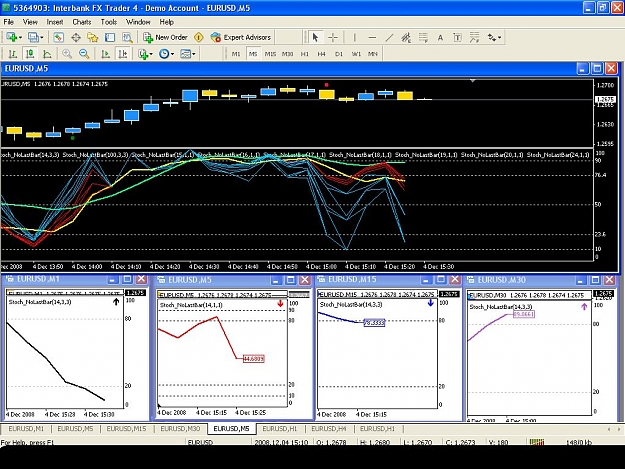Click the chart shift triangle marker
The width and height of the screenshot is (625, 469).
coord(473,80)
